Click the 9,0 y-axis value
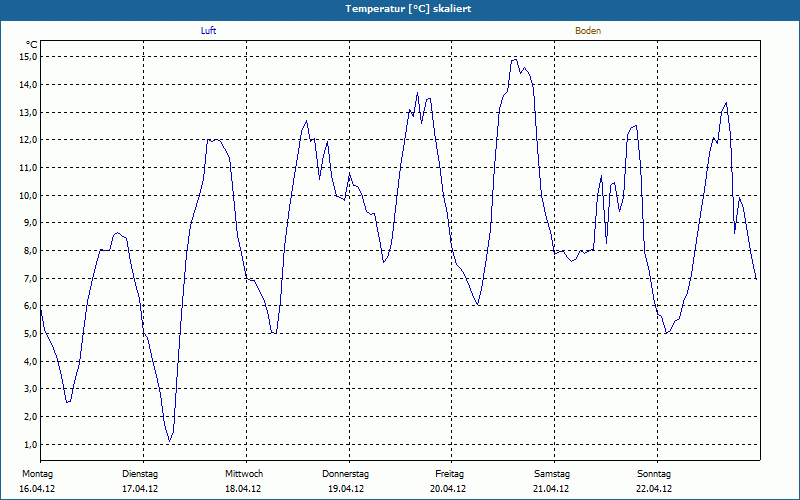 coord(31,223)
